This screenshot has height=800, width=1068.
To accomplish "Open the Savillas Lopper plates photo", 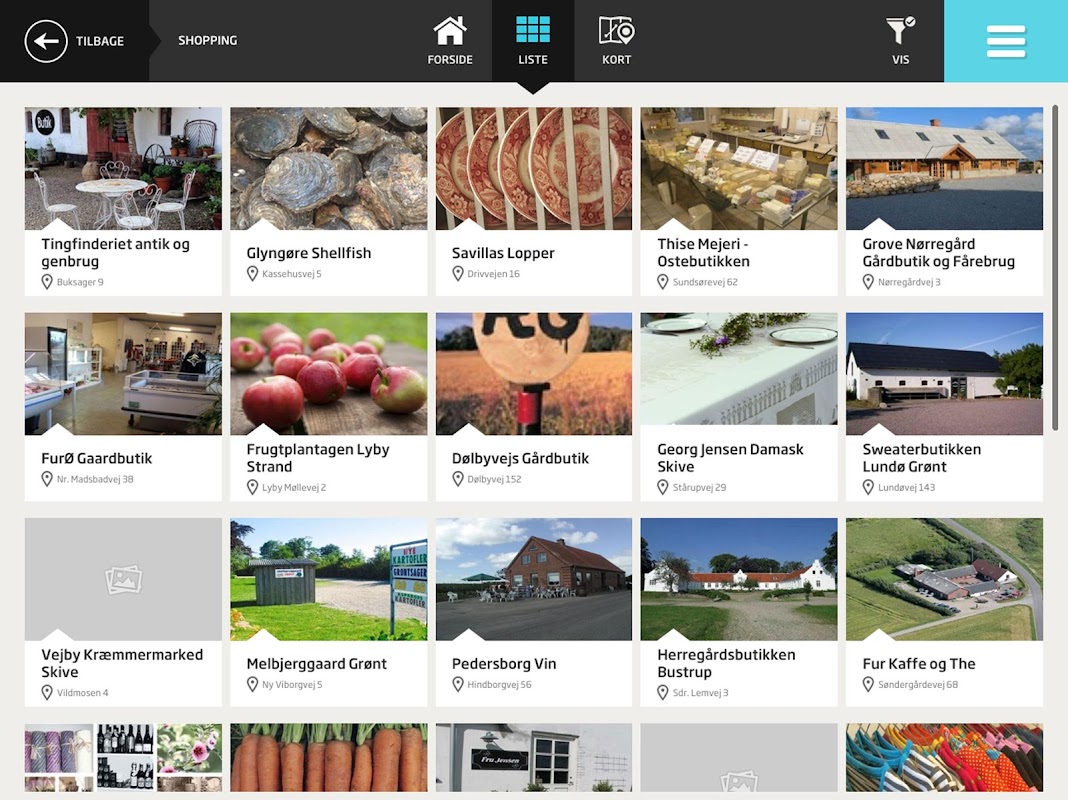I will point(534,168).
